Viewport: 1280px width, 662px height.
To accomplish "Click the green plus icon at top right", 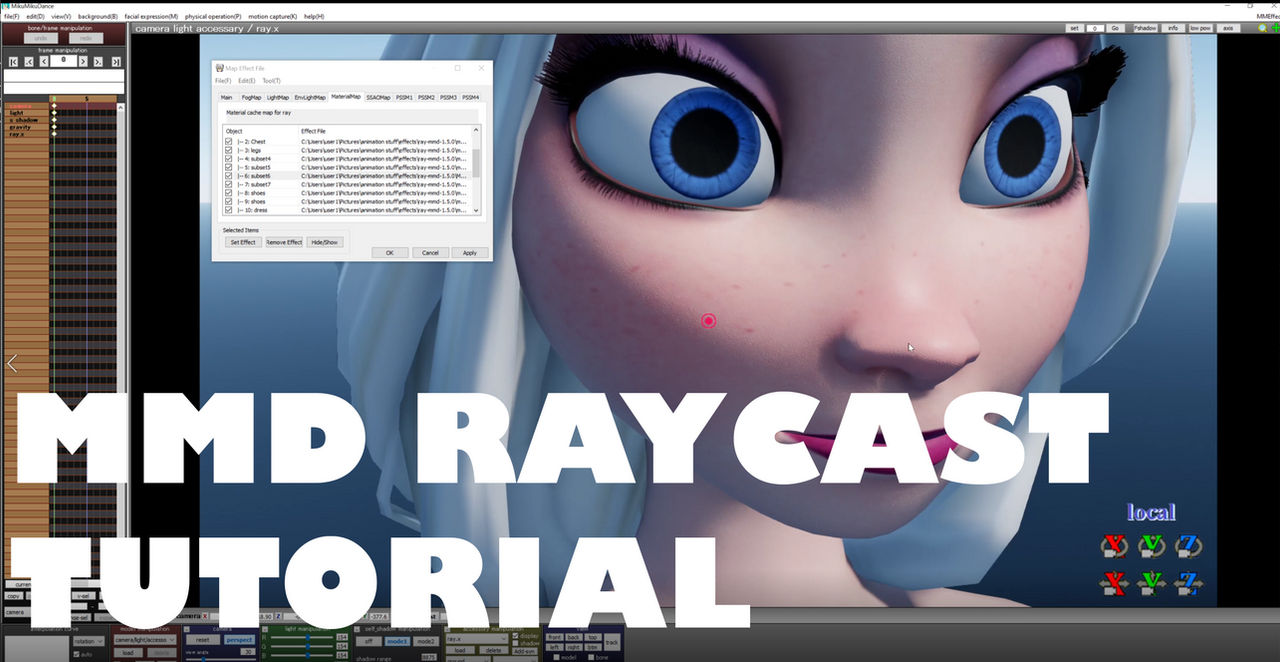I will tap(1274, 28).
